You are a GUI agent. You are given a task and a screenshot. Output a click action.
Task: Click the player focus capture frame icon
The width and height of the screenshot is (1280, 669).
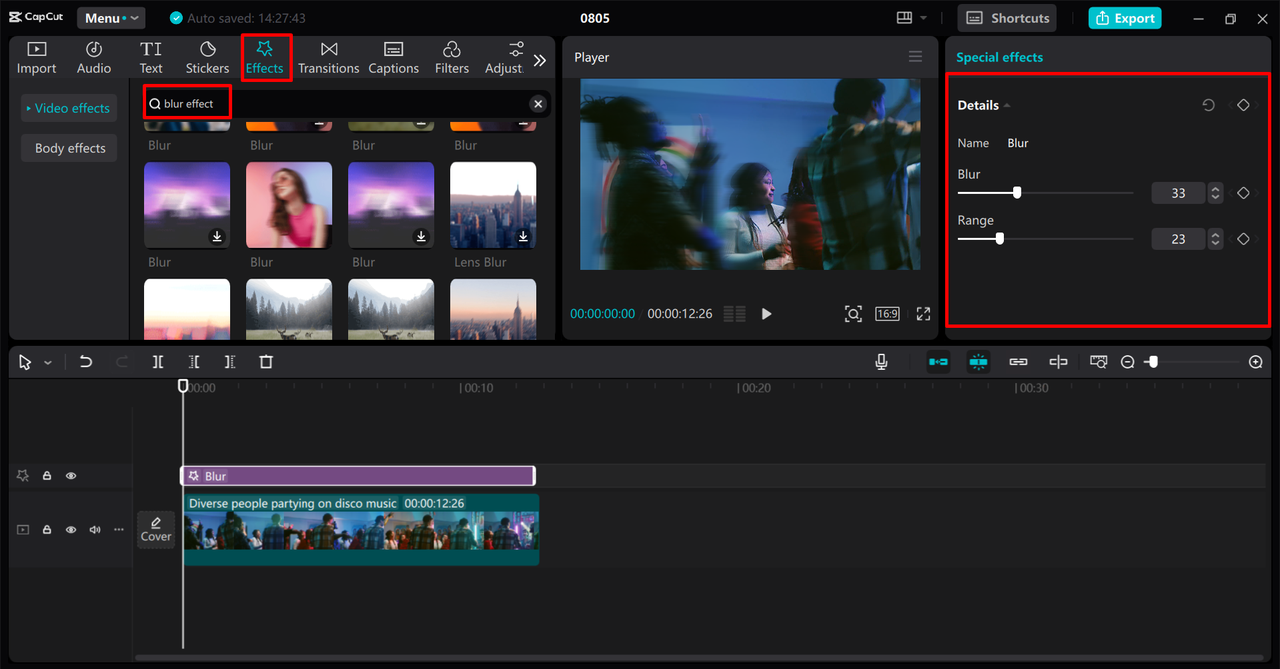point(853,314)
